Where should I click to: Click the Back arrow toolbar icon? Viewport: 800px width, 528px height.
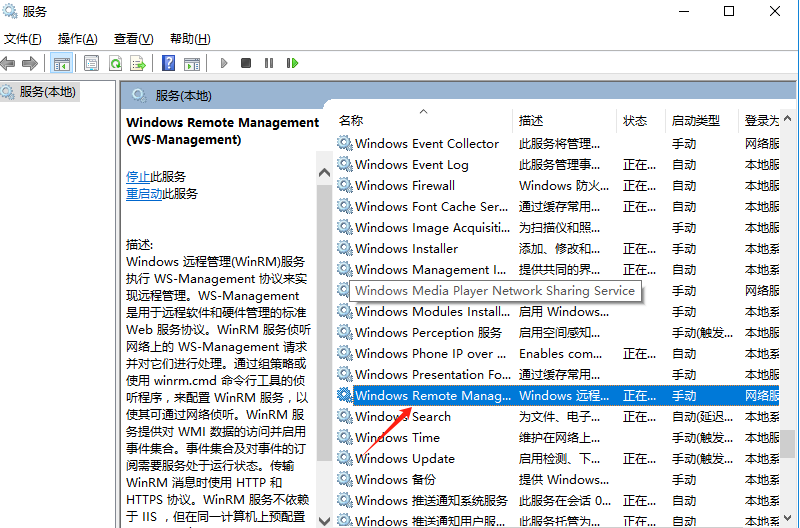tap(8, 63)
